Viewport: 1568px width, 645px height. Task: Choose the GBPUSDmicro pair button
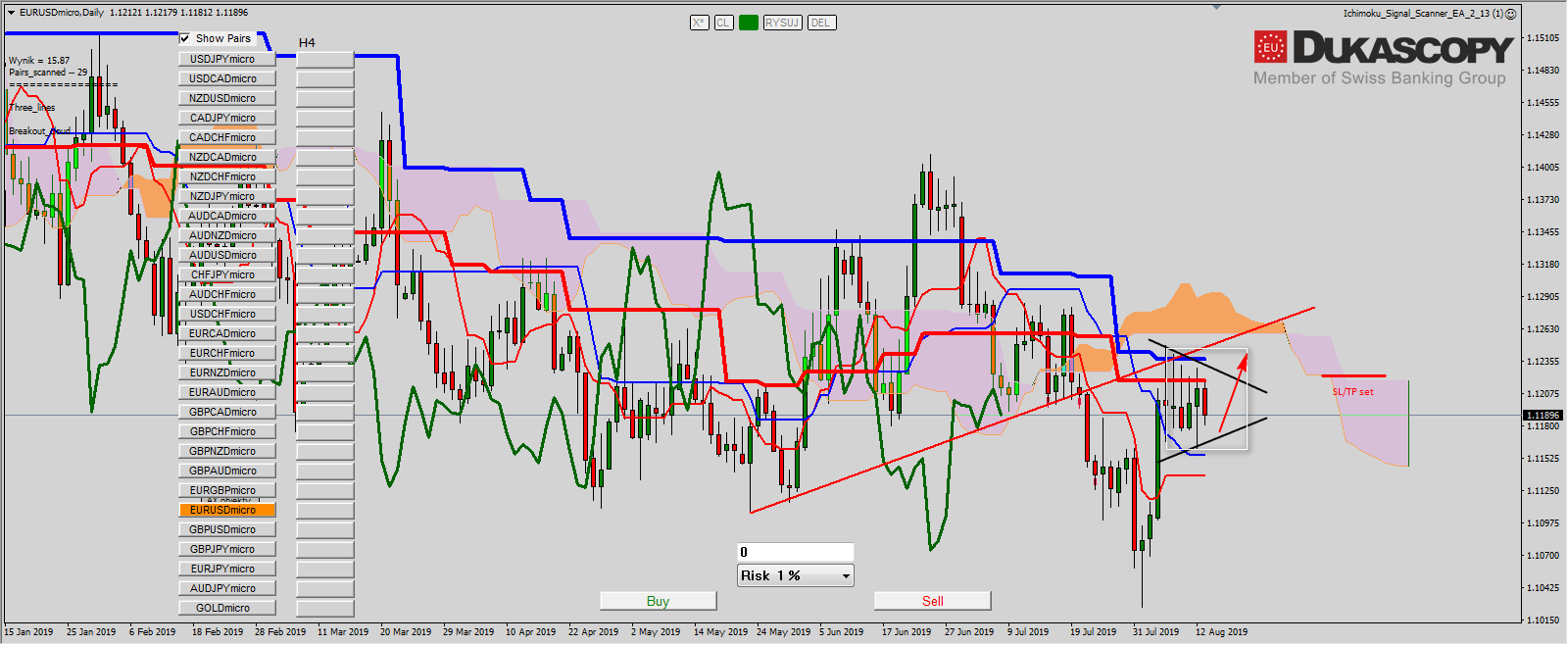pos(226,529)
